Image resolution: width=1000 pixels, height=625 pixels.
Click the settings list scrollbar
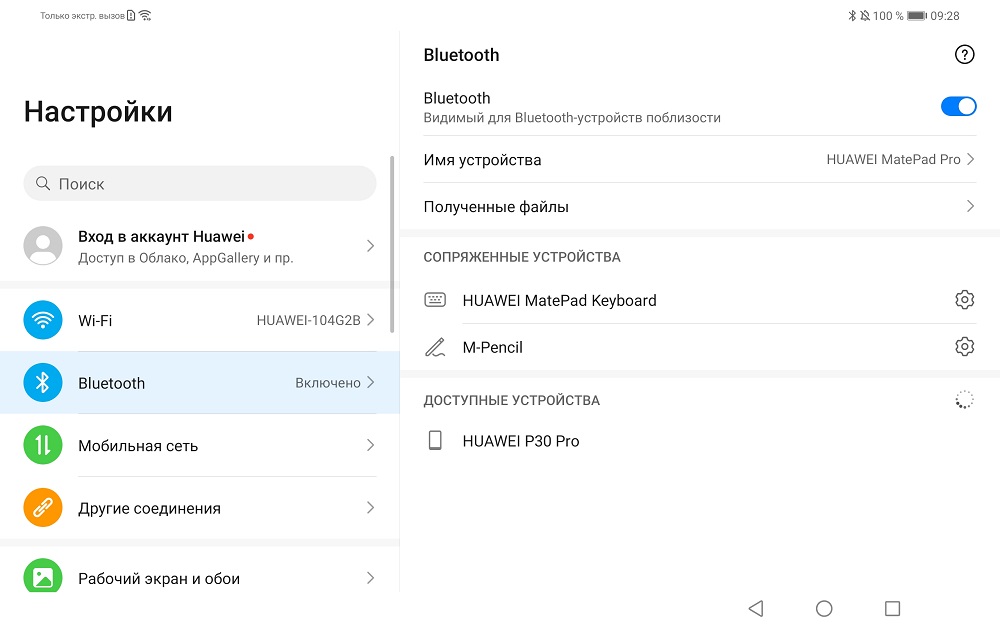(392, 244)
